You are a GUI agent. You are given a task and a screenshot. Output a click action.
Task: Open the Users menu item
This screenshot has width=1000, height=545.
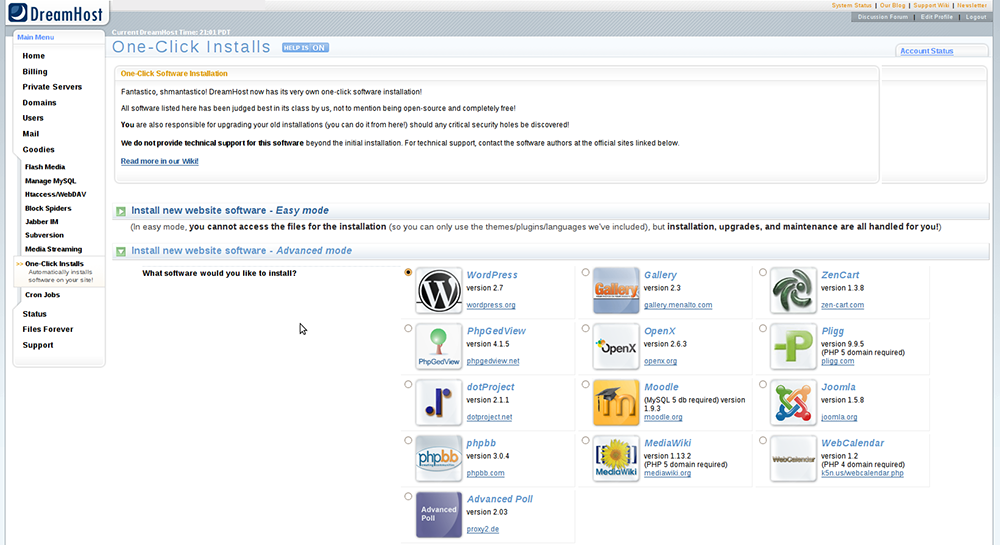[x=33, y=118]
